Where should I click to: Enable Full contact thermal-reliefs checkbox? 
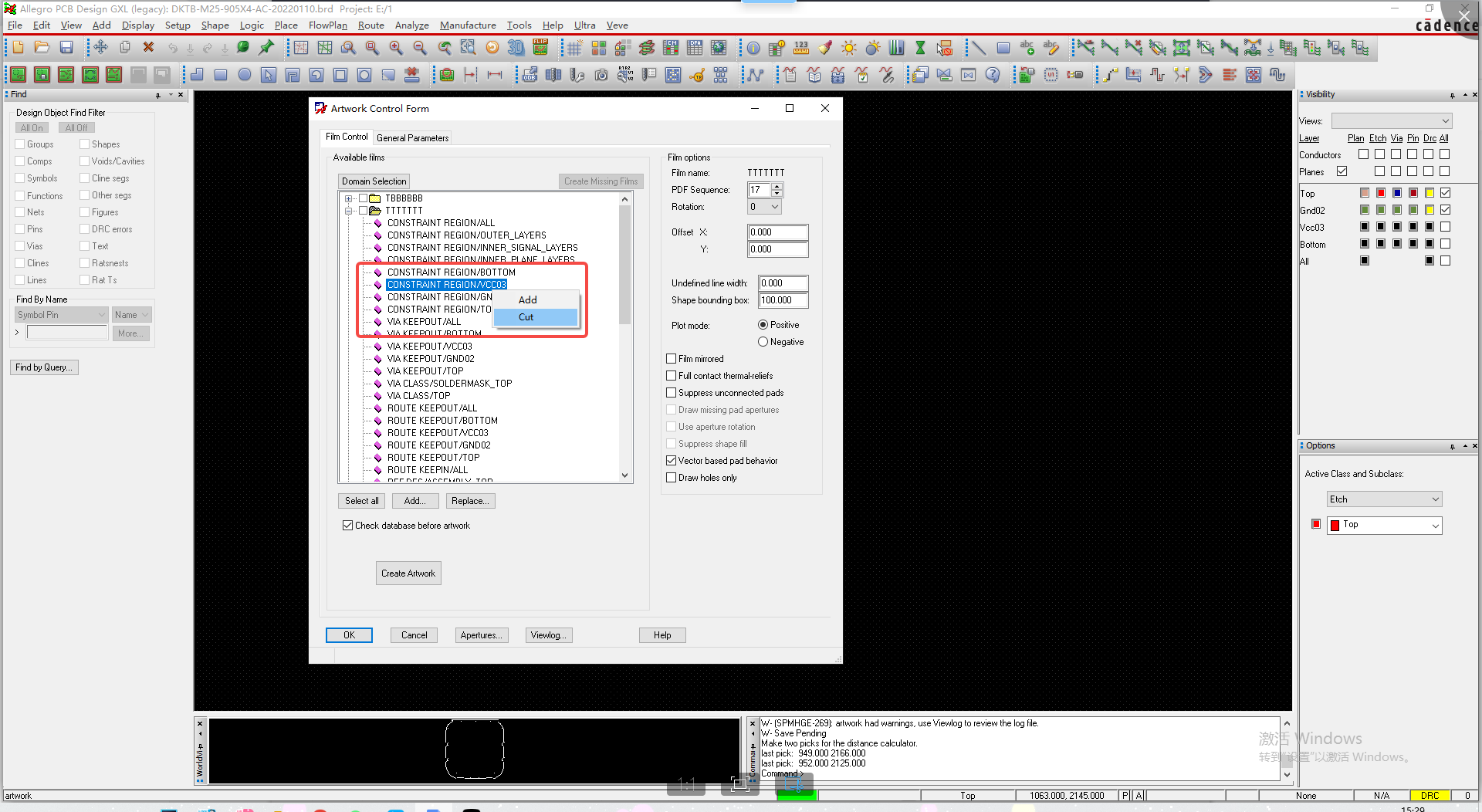(671, 376)
